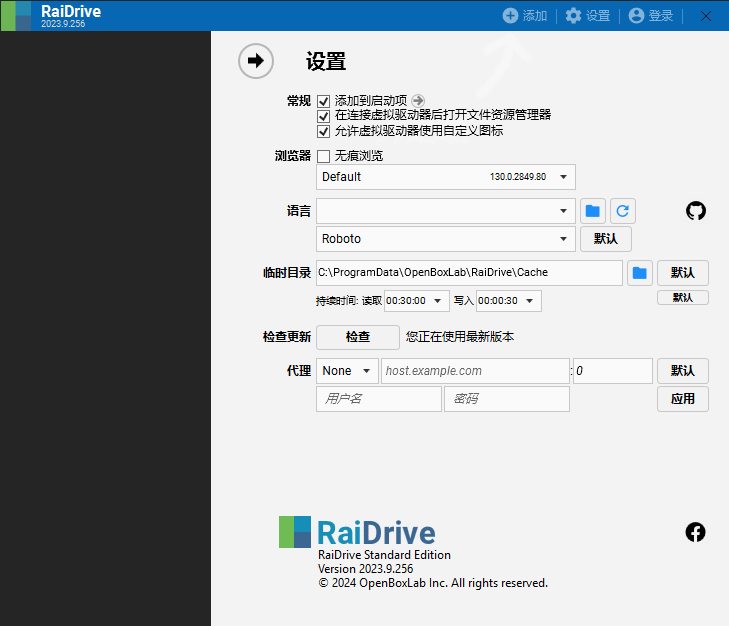Click arrow icon beside 添加到启动项
This screenshot has height=626, width=729.
tap(418, 100)
